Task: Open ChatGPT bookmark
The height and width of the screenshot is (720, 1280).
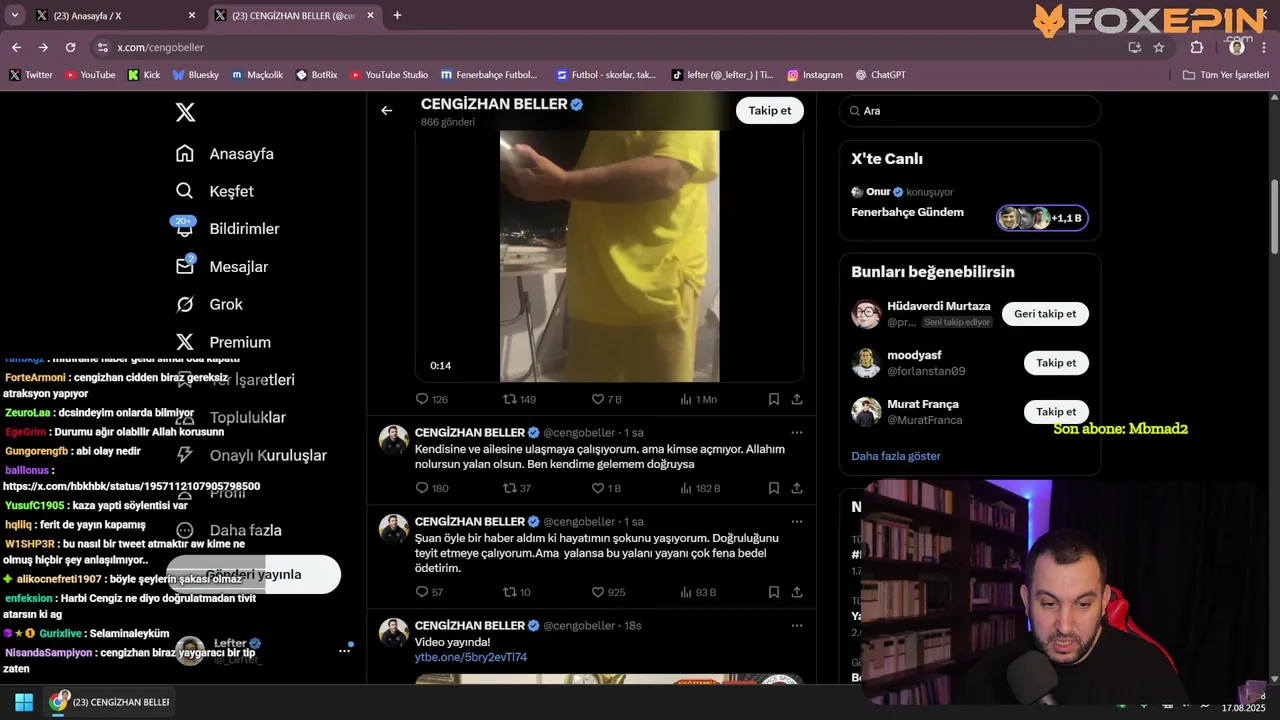Action: tap(881, 75)
